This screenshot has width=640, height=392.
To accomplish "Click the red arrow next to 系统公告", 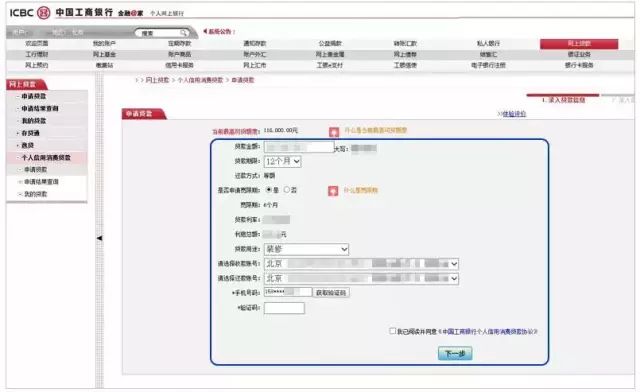I will tap(205, 31).
